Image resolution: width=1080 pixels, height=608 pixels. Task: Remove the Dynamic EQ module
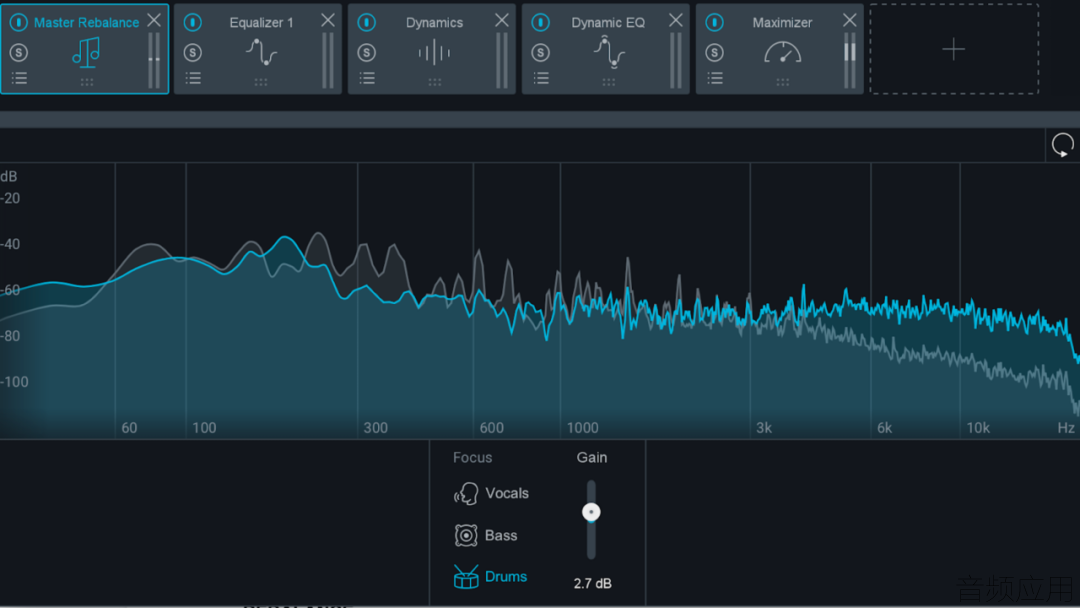coord(676,21)
